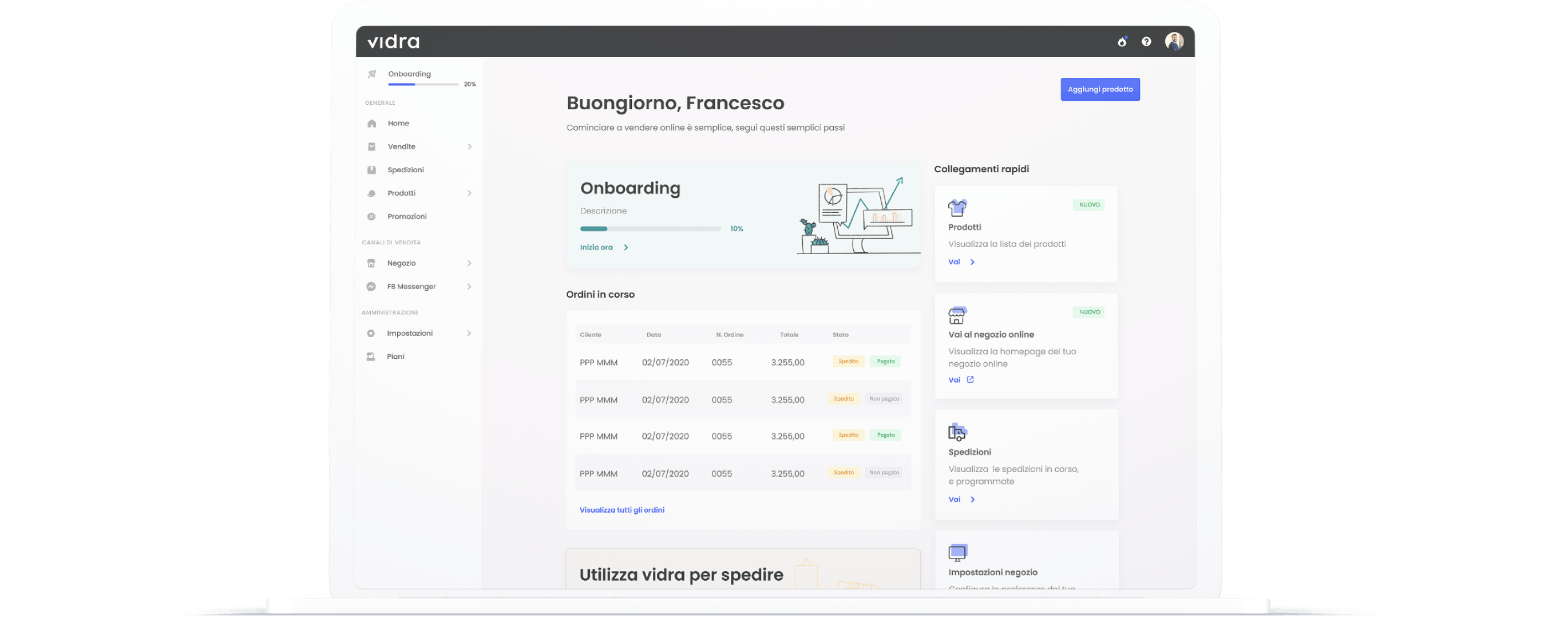Viewport: 1568px width, 618px height.
Task: Open the help question mark icon
Action: tap(1146, 41)
